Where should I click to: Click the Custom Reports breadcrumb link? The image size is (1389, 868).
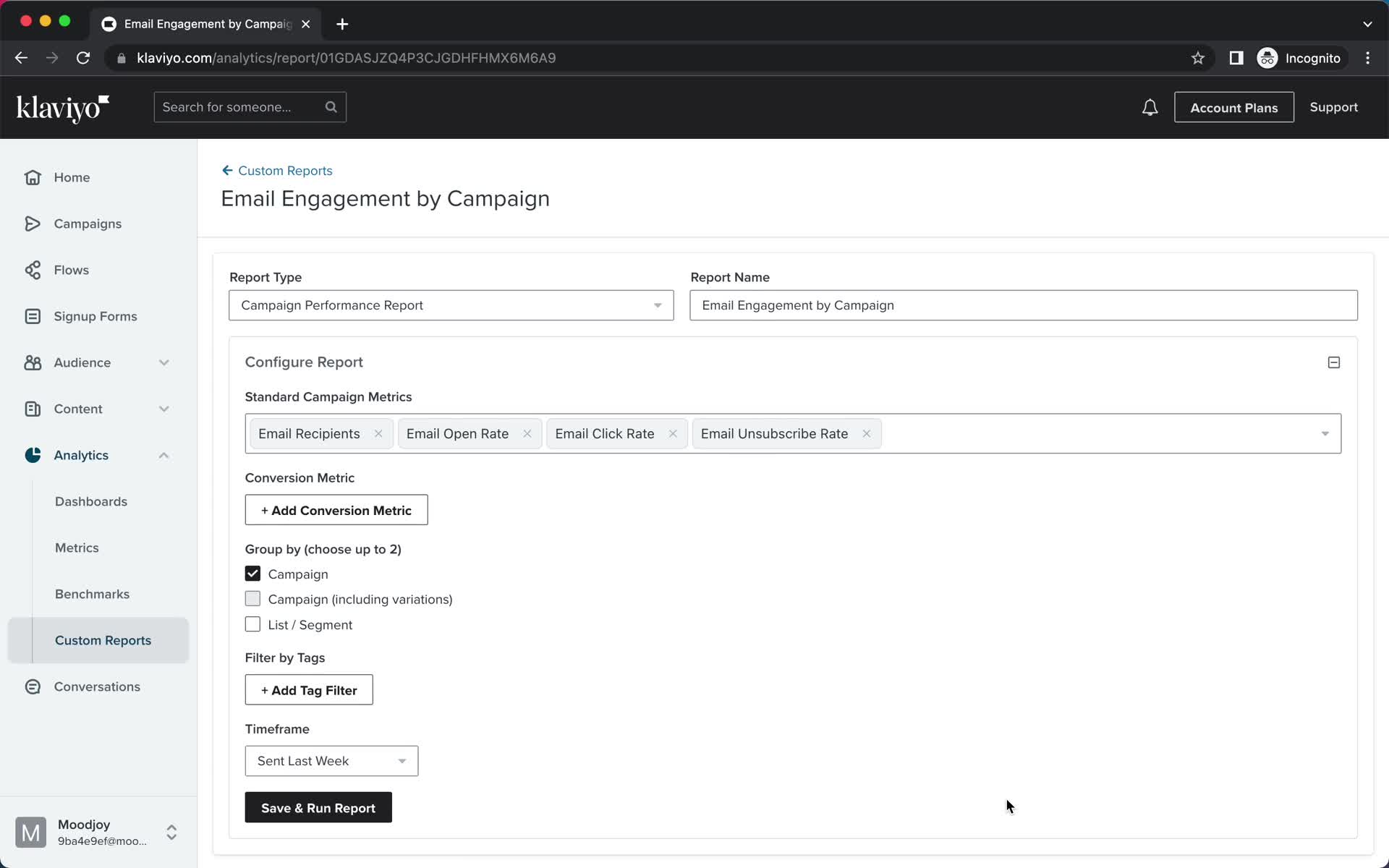(285, 171)
